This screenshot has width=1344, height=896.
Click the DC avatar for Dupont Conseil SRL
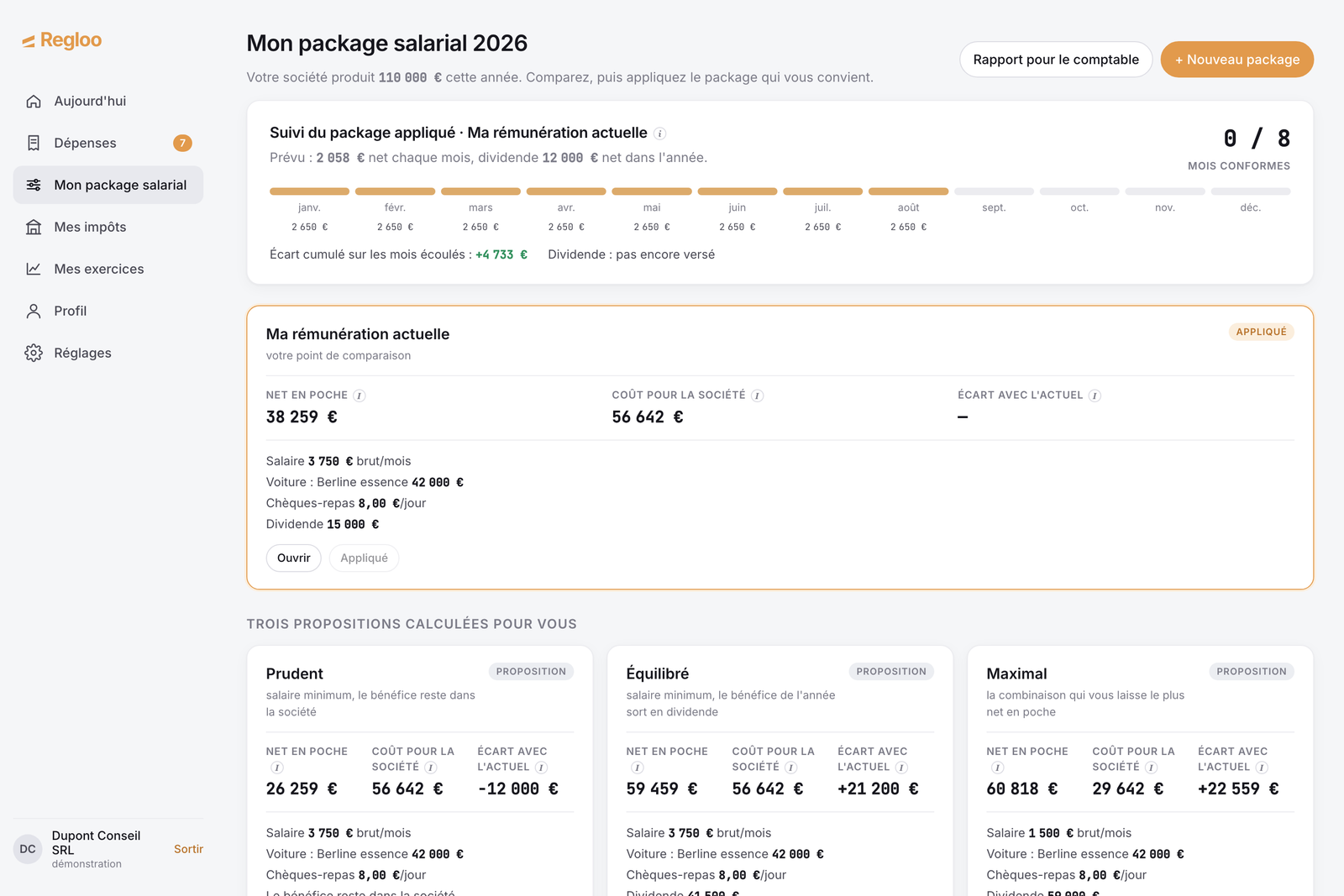[x=28, y=849]
